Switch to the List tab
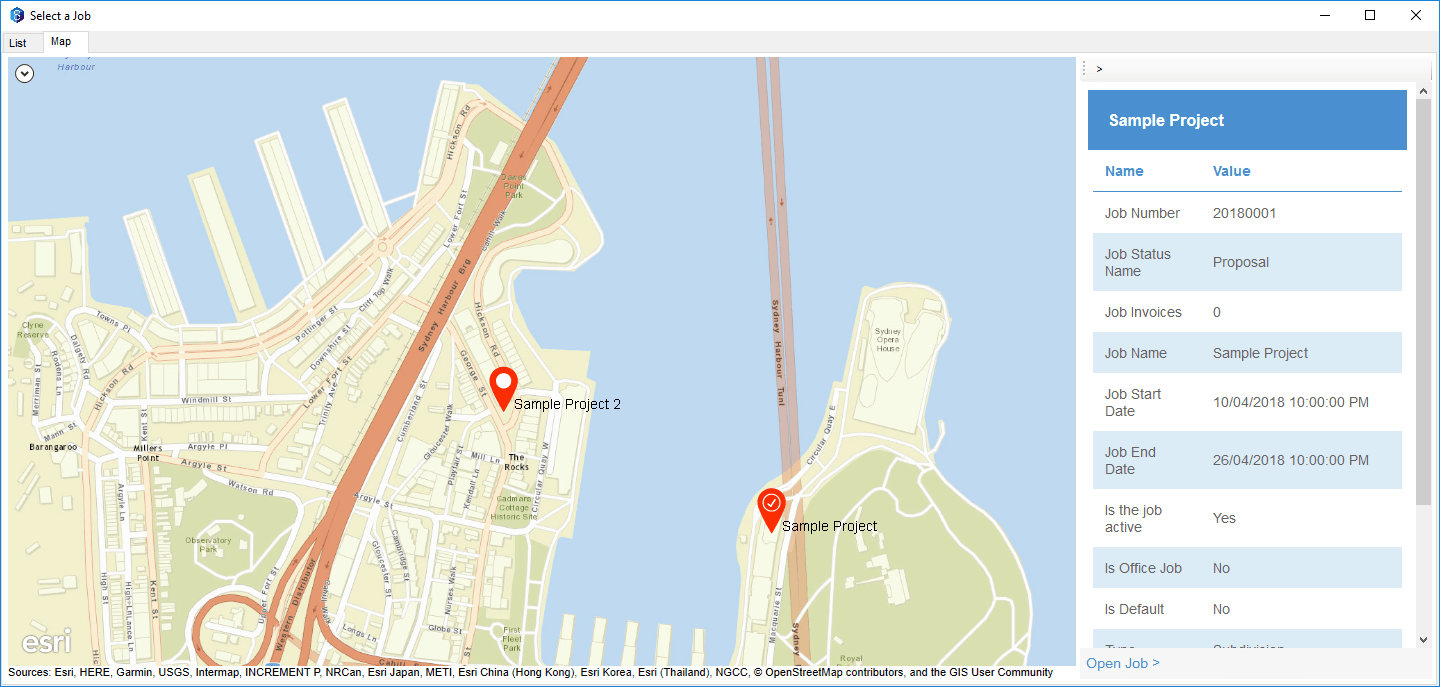This screenshot has width=1440, height=687. click(x=18, y=43)
